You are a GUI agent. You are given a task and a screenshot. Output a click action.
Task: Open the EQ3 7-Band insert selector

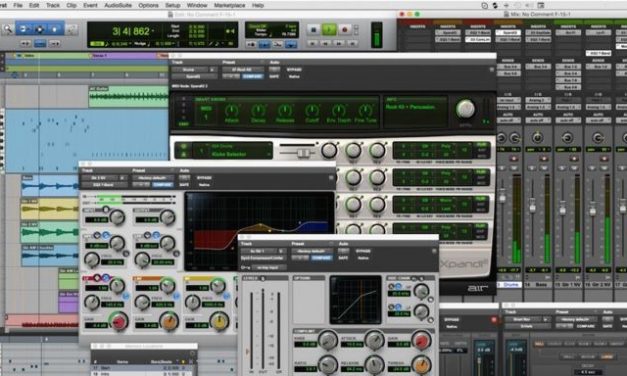point(104,185)
